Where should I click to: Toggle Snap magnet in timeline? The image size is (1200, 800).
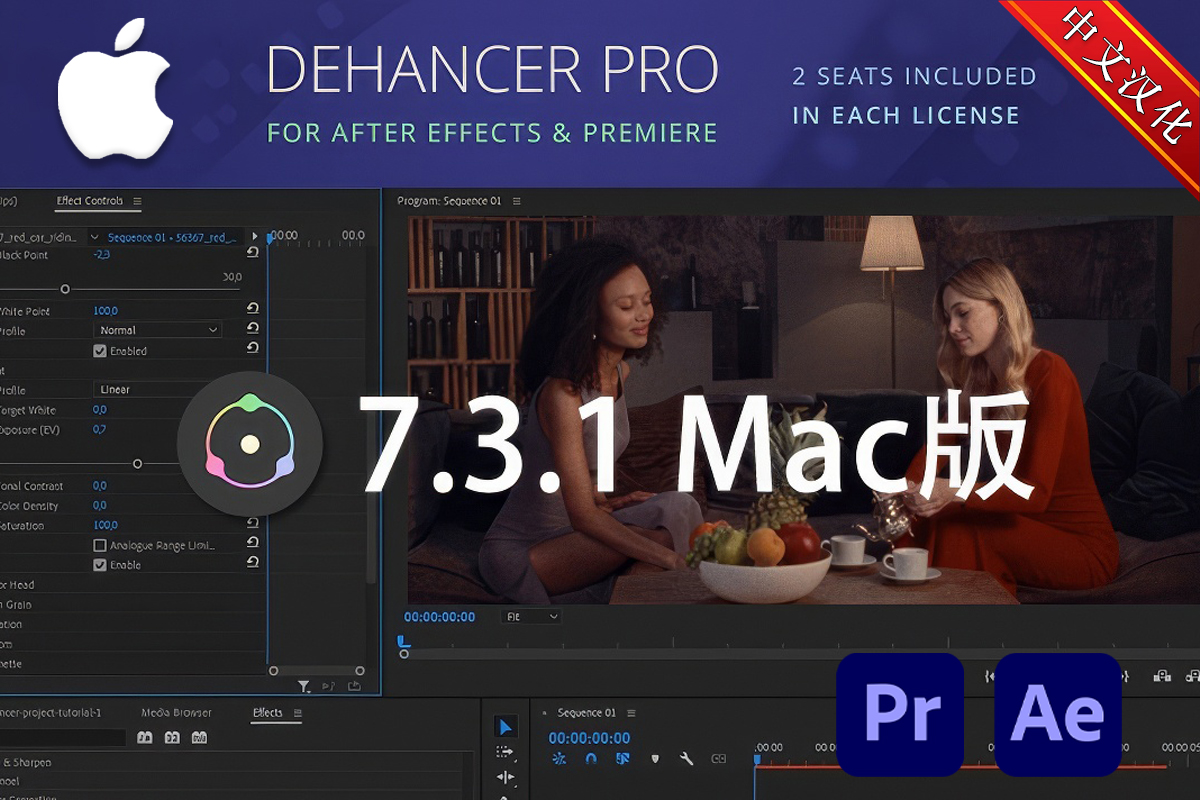click(591, 759)
